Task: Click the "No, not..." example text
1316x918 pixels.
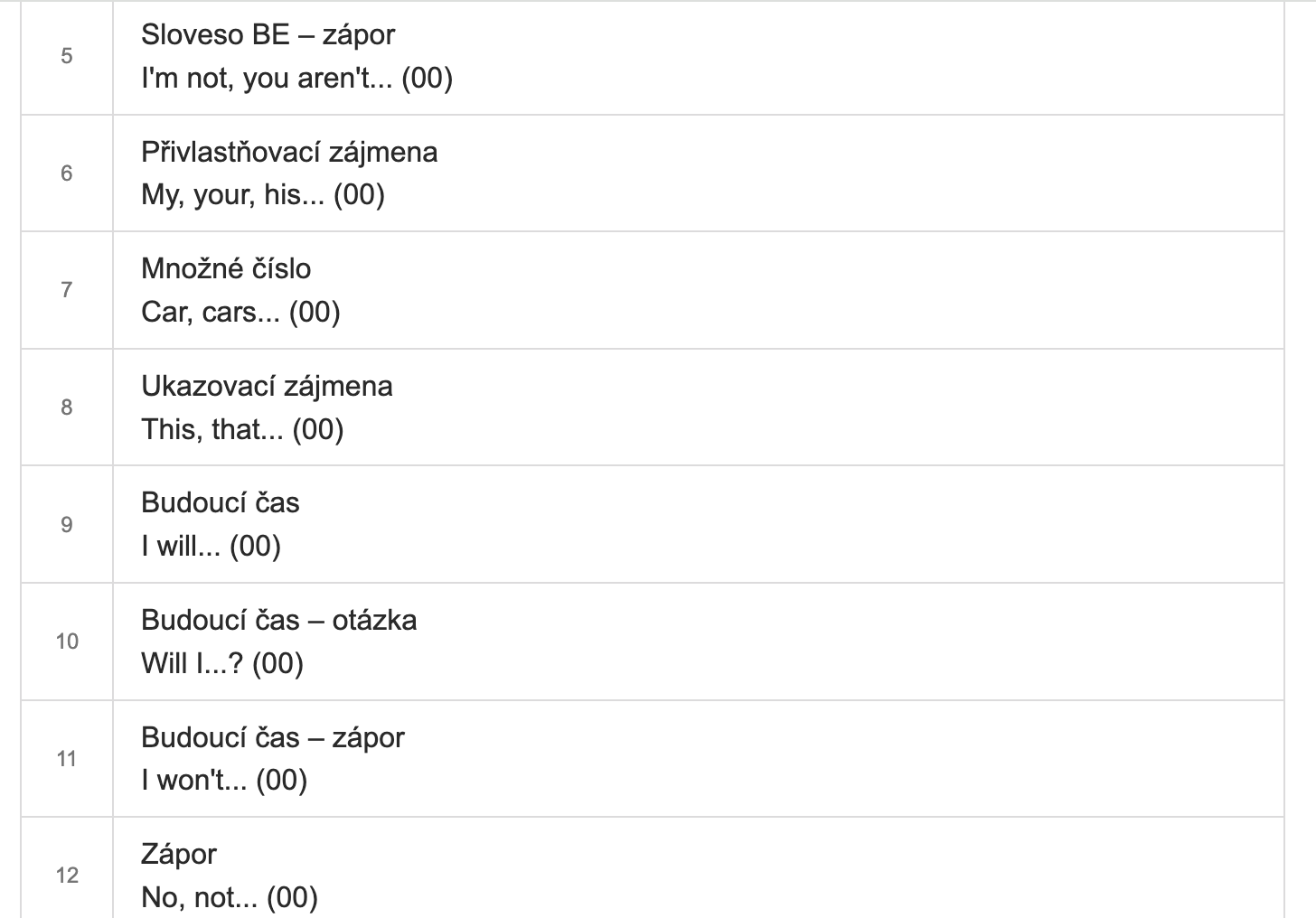Action: pos(230,898)
